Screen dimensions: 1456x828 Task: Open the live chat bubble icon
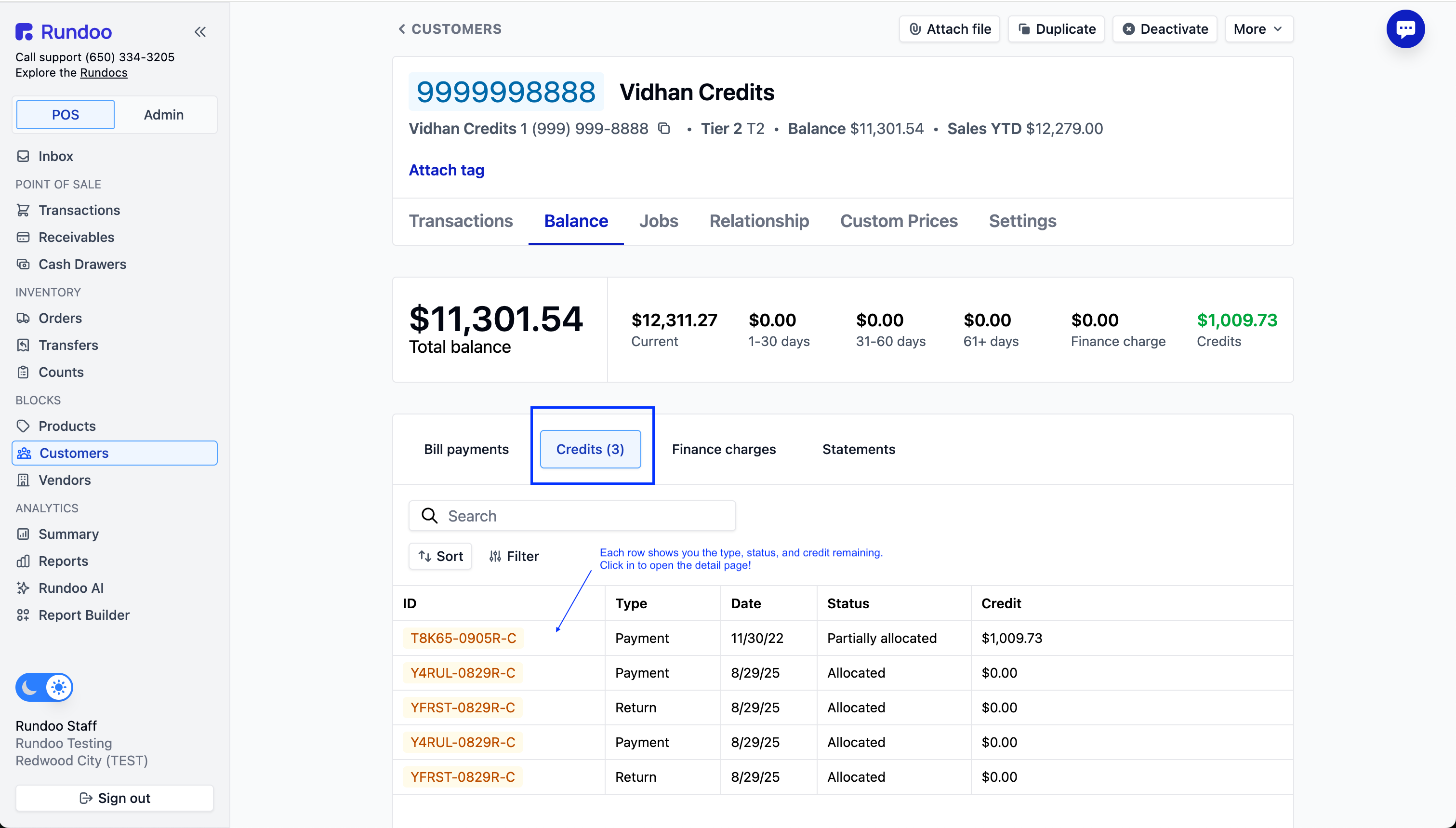click(x=1405, y=29)
